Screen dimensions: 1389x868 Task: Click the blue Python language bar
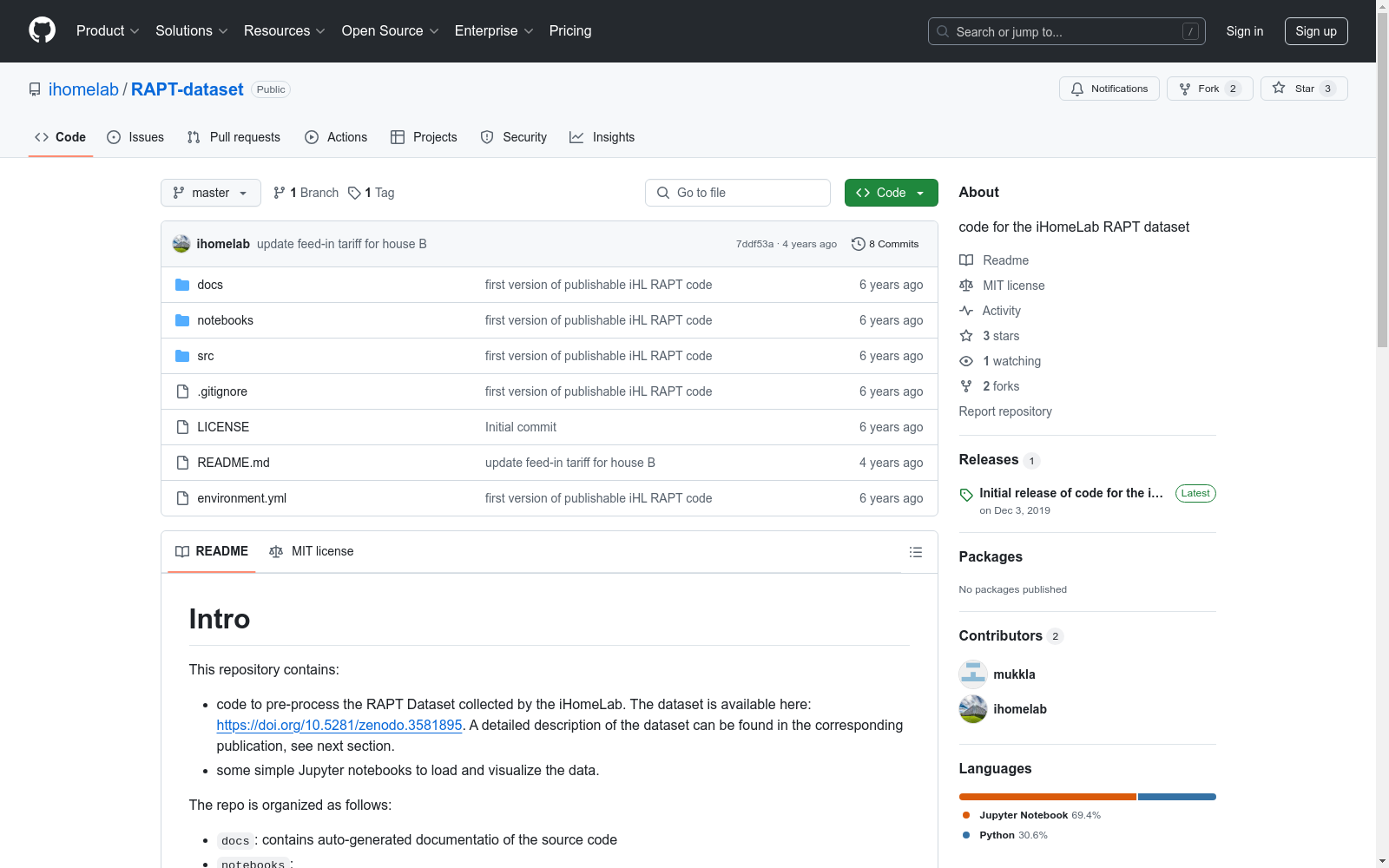tap(1177, 797)
